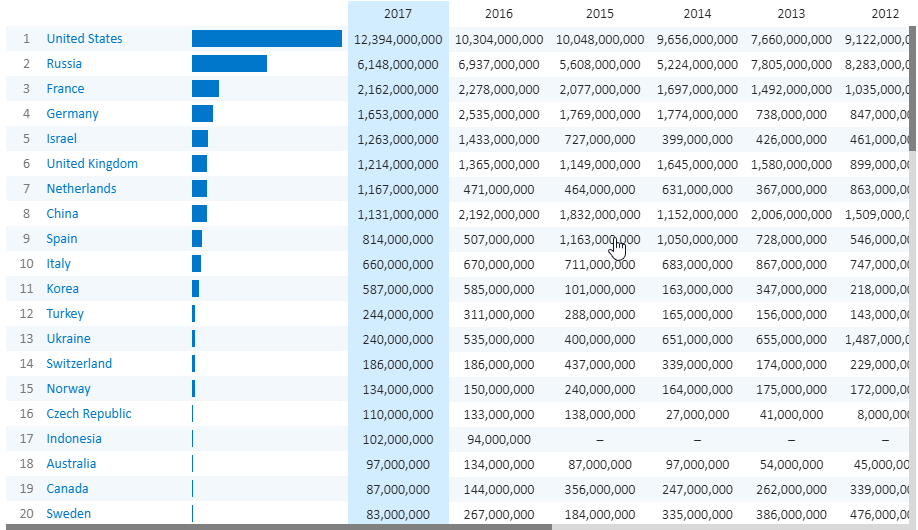The height and width of the screenshot is (530, 918).
Task: Click the 1,214,000,000 value for United Kingdom
Action: (398, 165)
